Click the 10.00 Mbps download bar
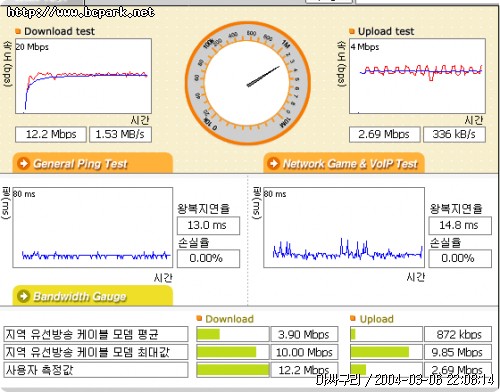This screenshot has height=392, width=500. (x=232, y=352)
